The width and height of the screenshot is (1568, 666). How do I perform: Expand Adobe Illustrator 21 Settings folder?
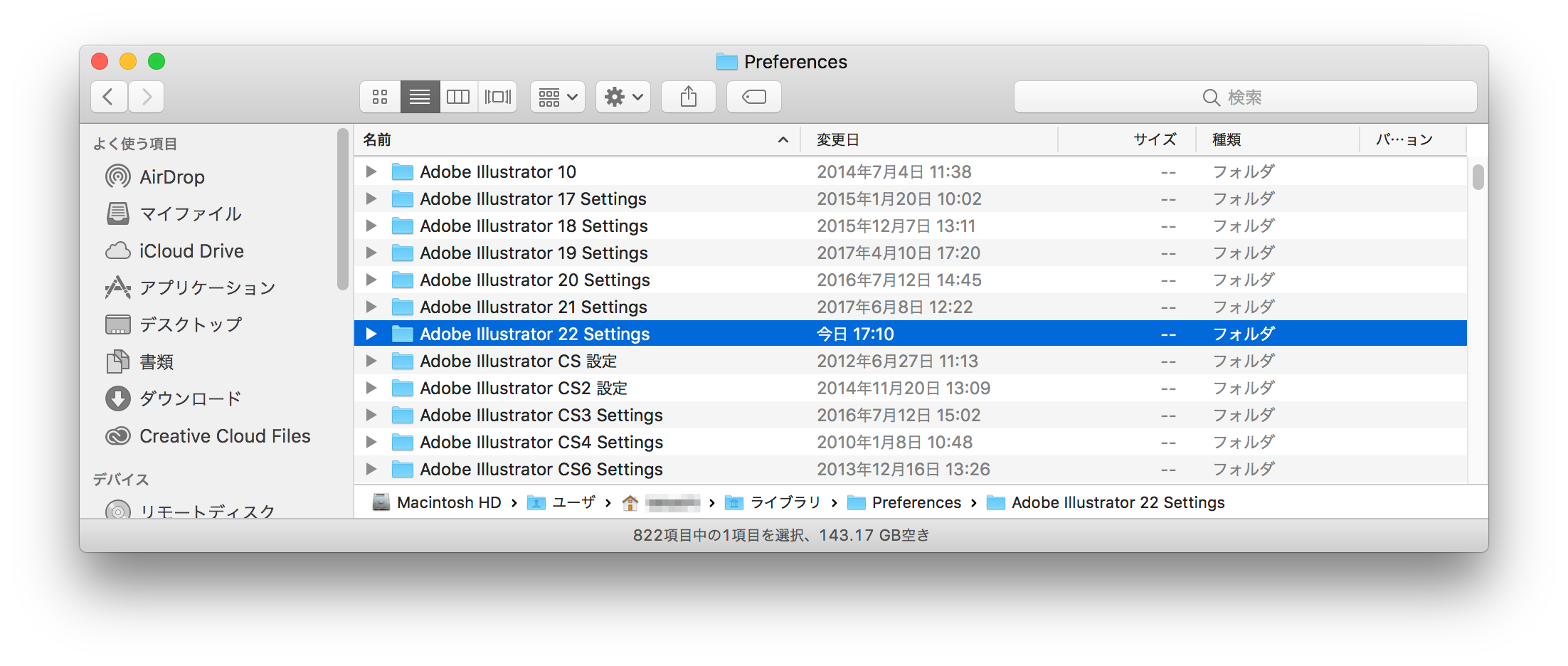tap(371, 307)
